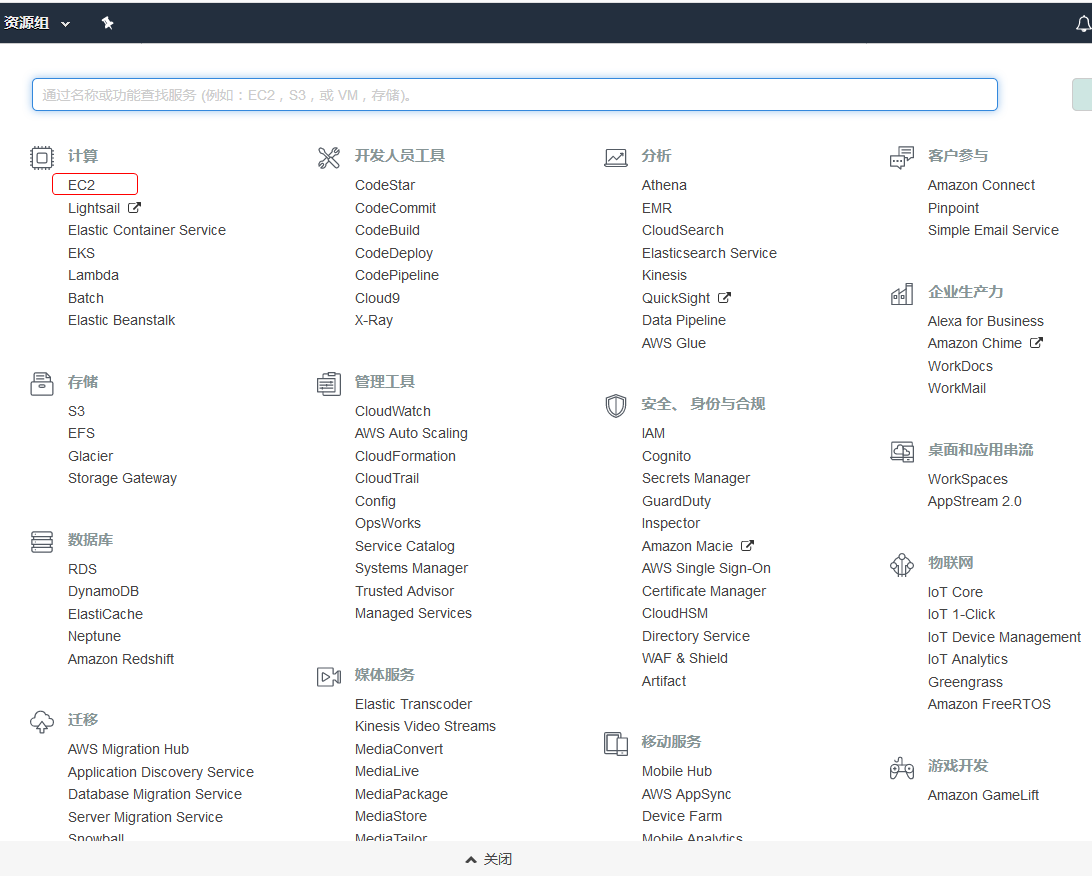Image resolution: width=1092 pixels, height=876 pixels.
Task: Click the Compute category chip icon
Action: [41, 157]
